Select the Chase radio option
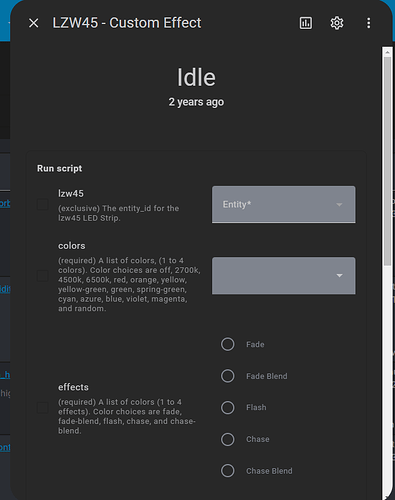395x500 pixels. (228, 439)
